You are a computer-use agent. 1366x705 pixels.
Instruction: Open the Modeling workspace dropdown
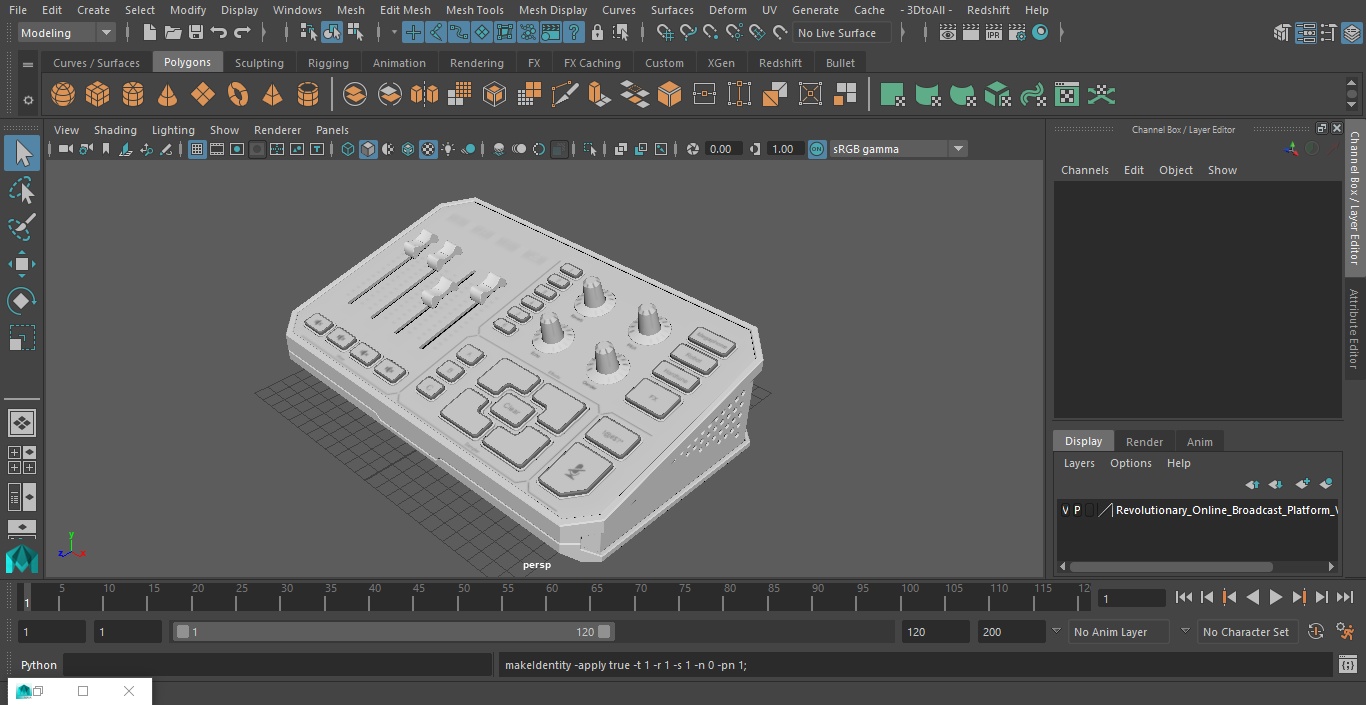[67, 33]
